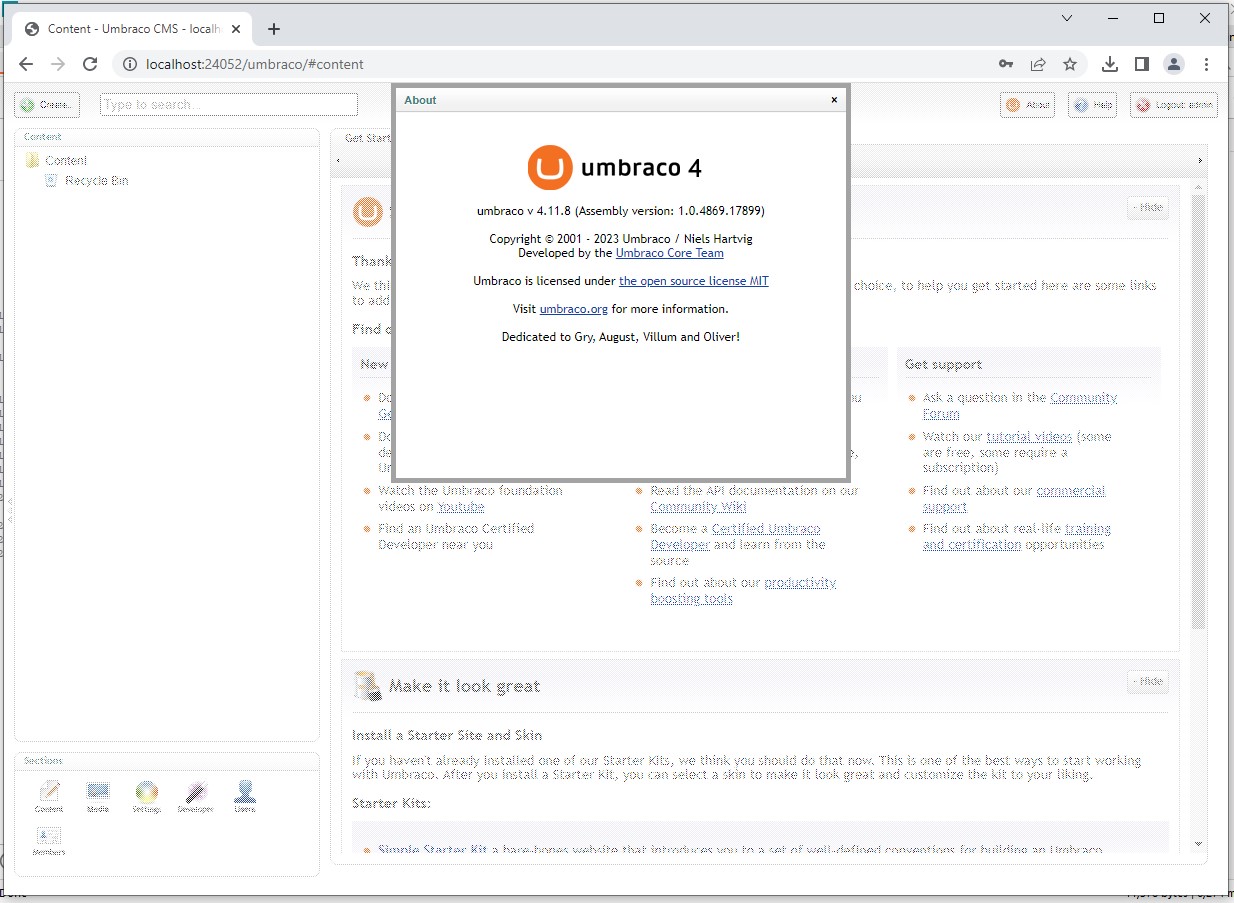Go back with the browser back arrow

[26, 64]
